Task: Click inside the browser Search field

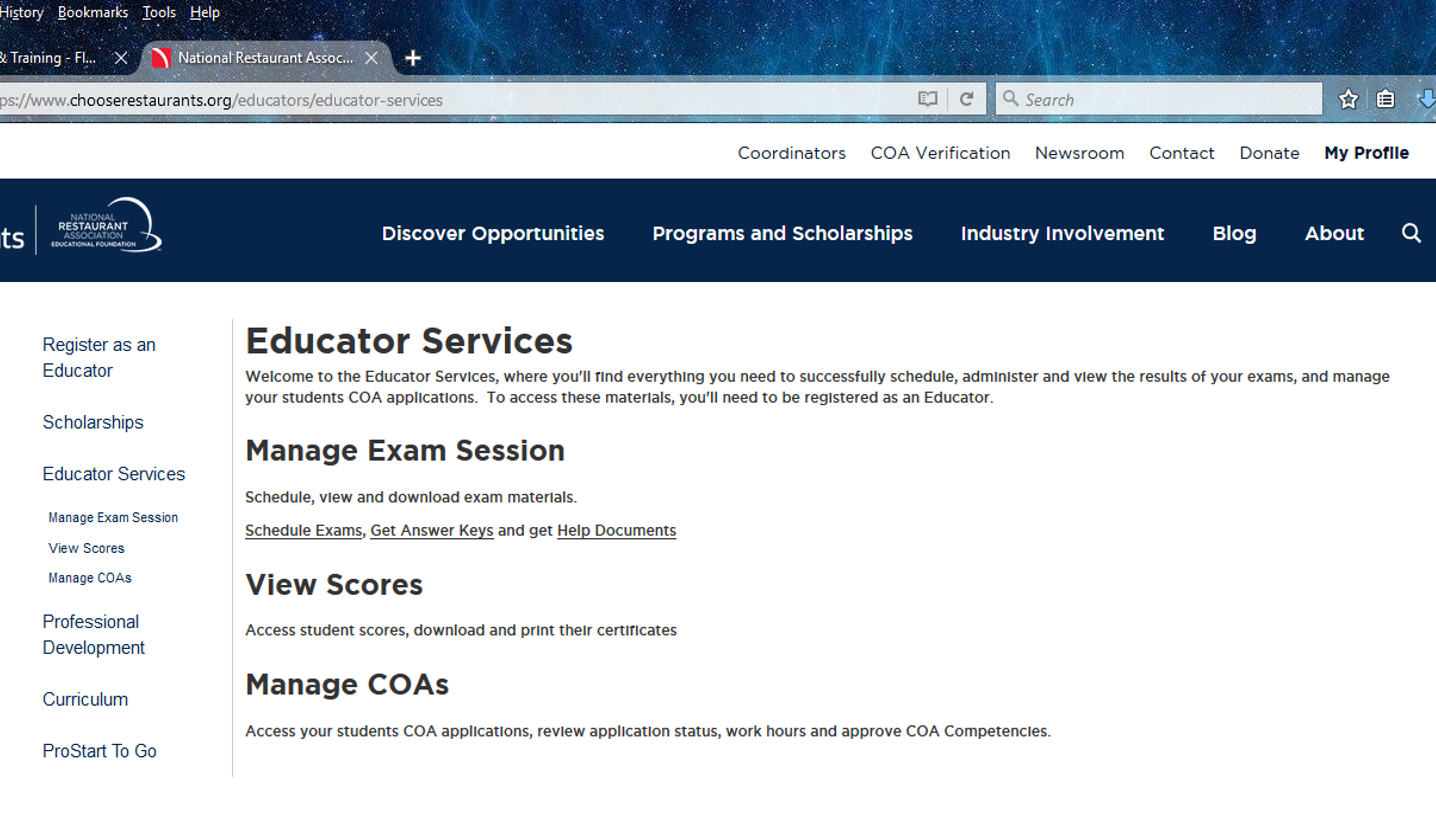Action: pos(1165,99)
